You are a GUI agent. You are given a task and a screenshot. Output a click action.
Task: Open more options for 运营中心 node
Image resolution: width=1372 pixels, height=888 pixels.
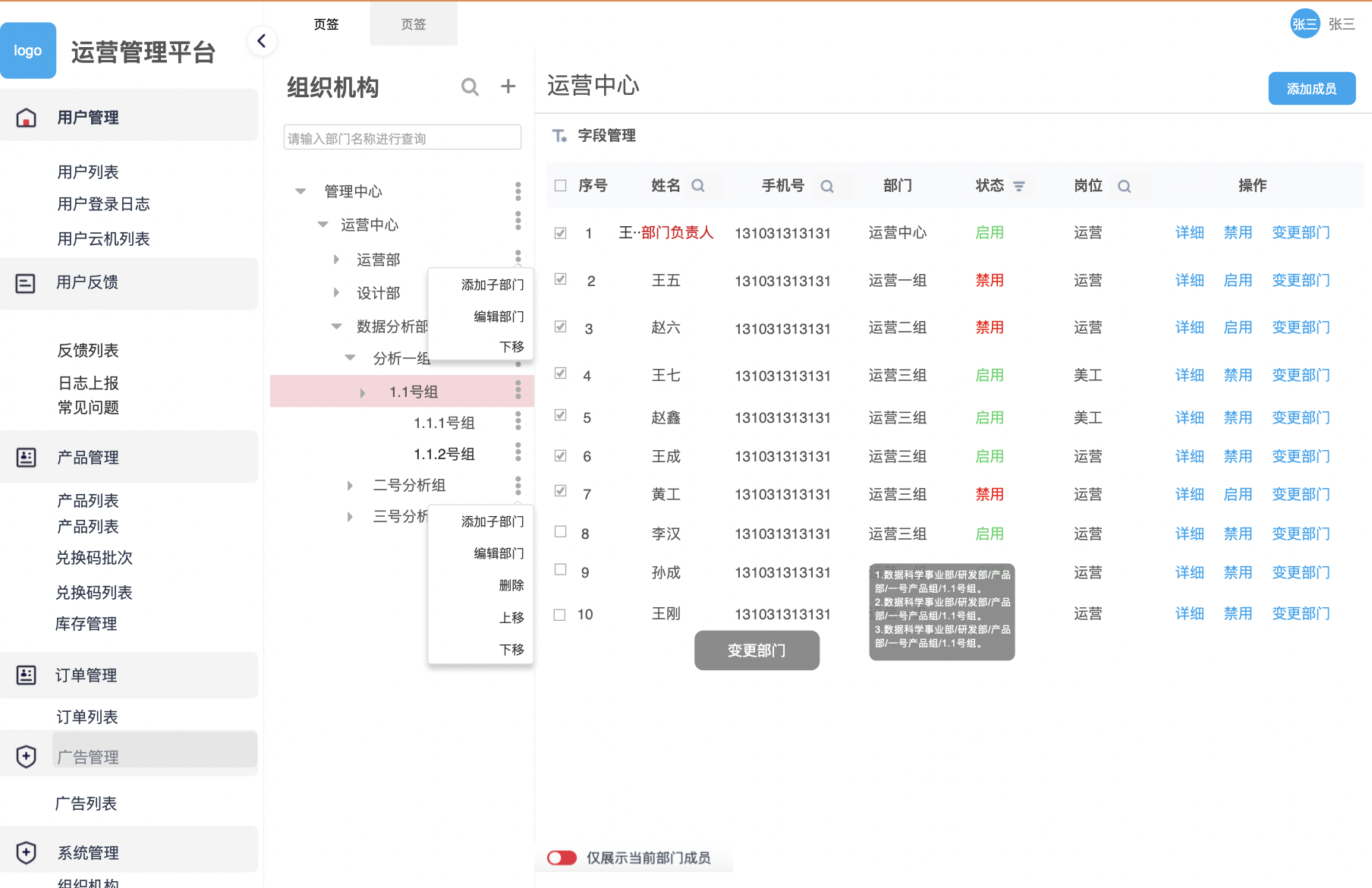pyautogui.click(x=518, y=221)
